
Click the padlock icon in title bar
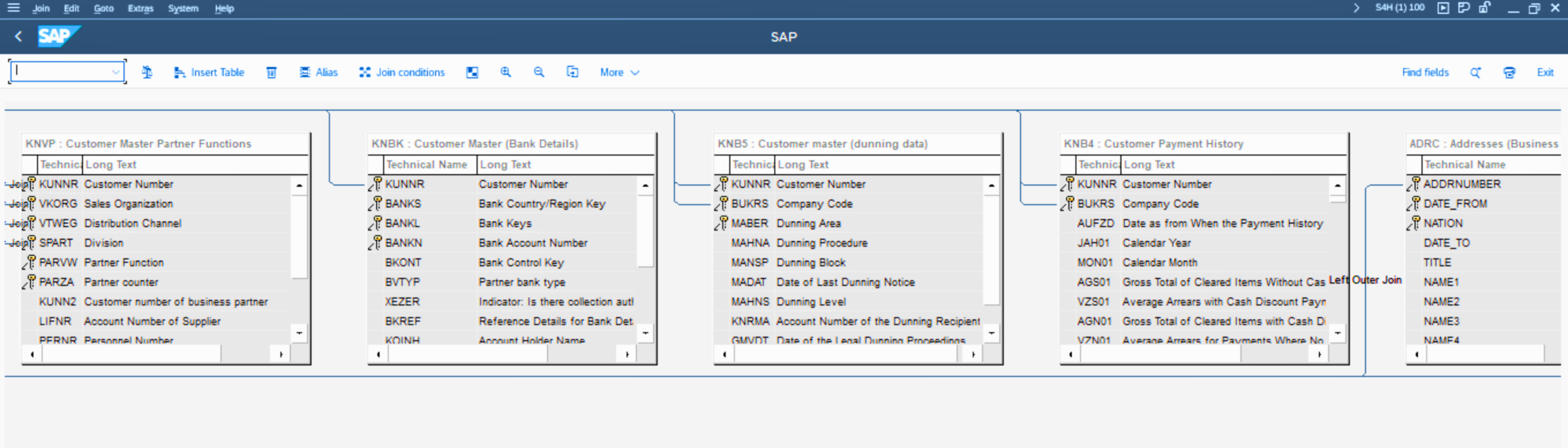click(x=1485, y=8)
